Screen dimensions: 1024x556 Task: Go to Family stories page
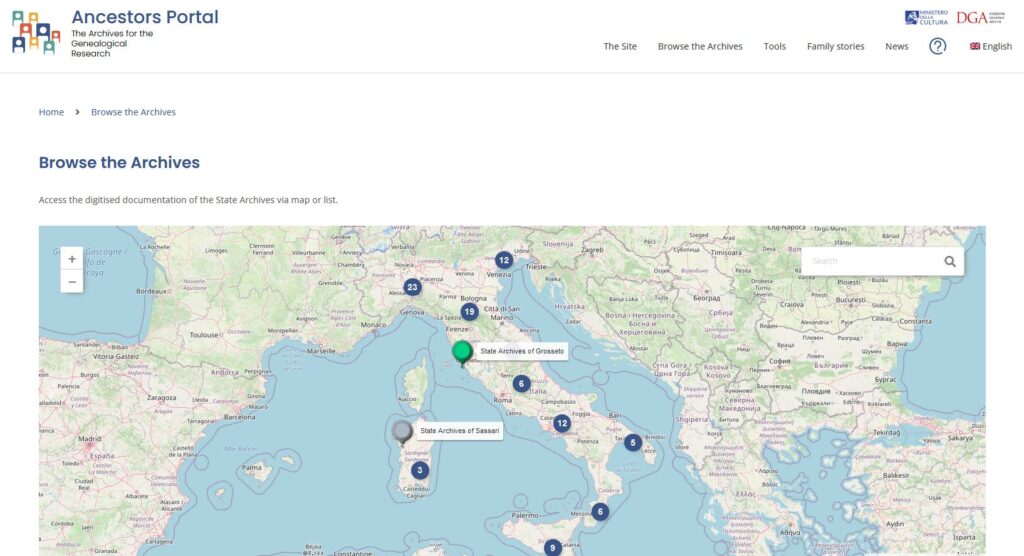pyautogui.click(x=835, y=47)
